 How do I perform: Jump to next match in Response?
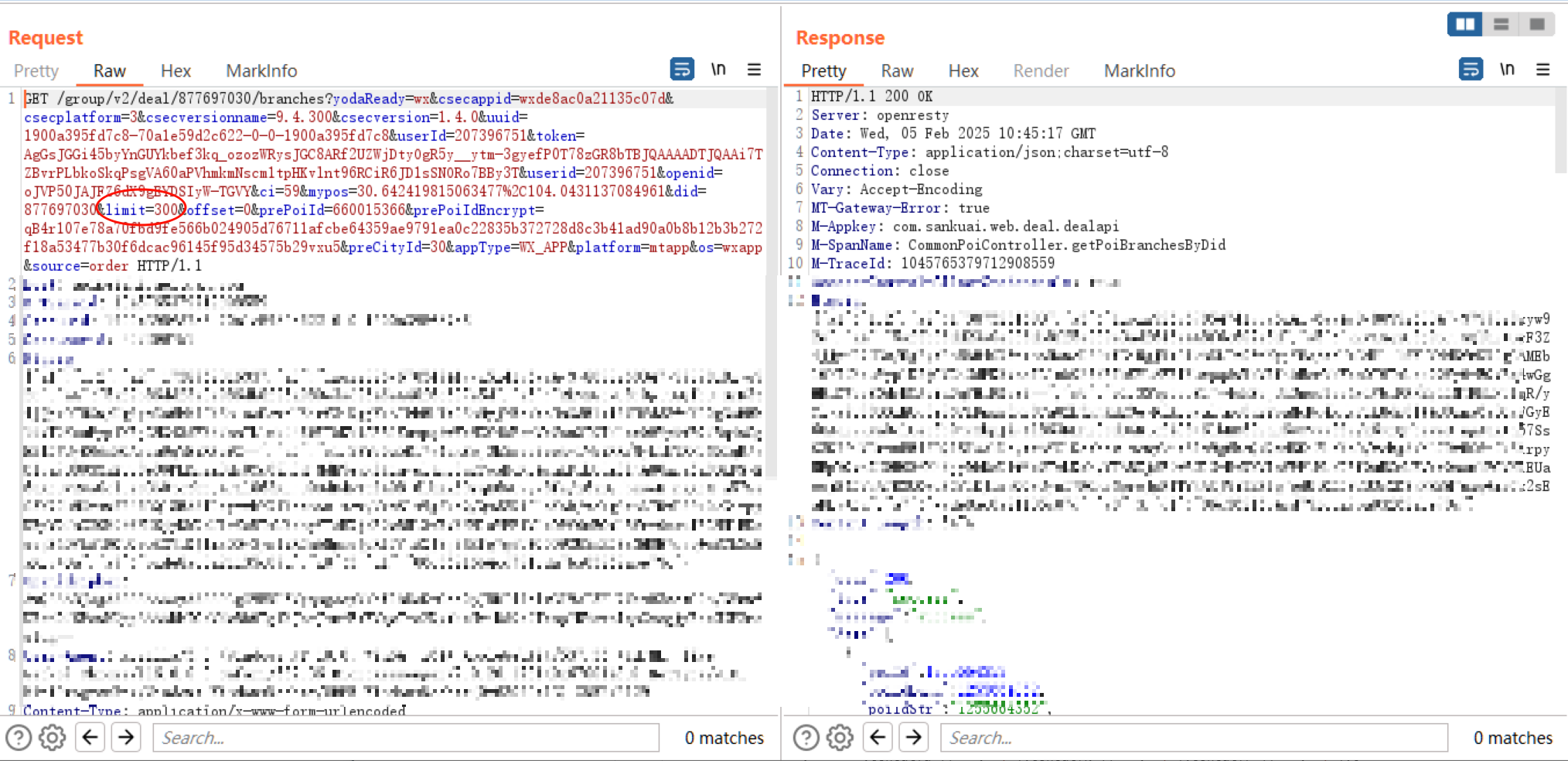tap(914, 738)
